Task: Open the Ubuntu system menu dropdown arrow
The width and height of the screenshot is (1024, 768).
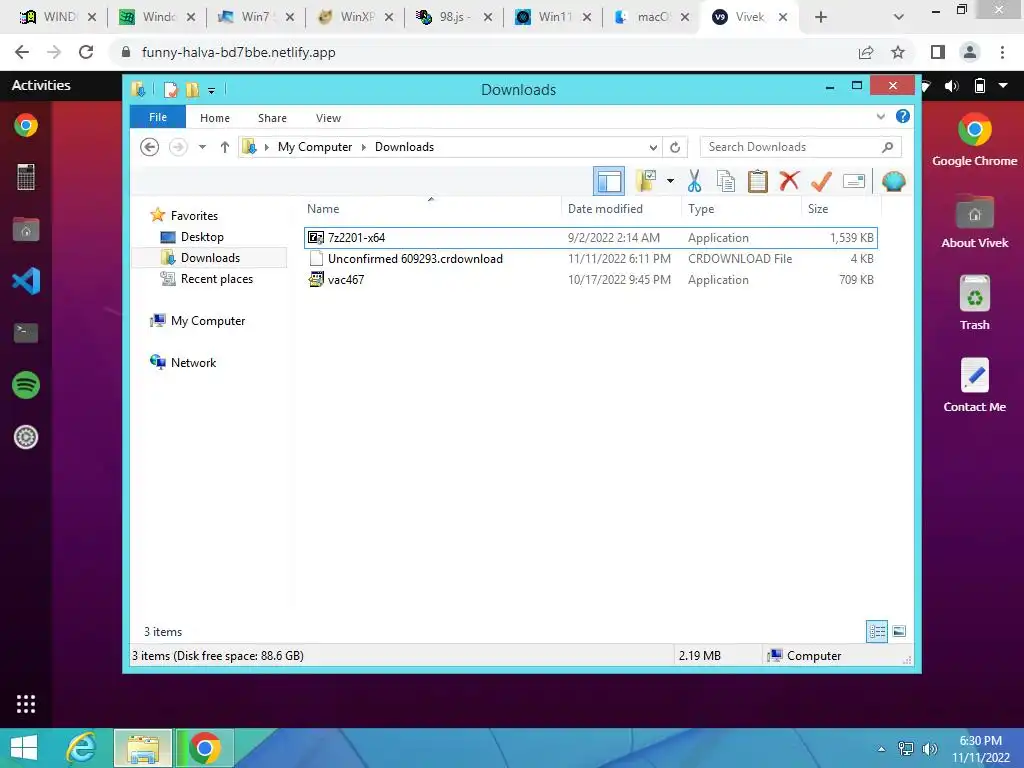Action: 1003,86
